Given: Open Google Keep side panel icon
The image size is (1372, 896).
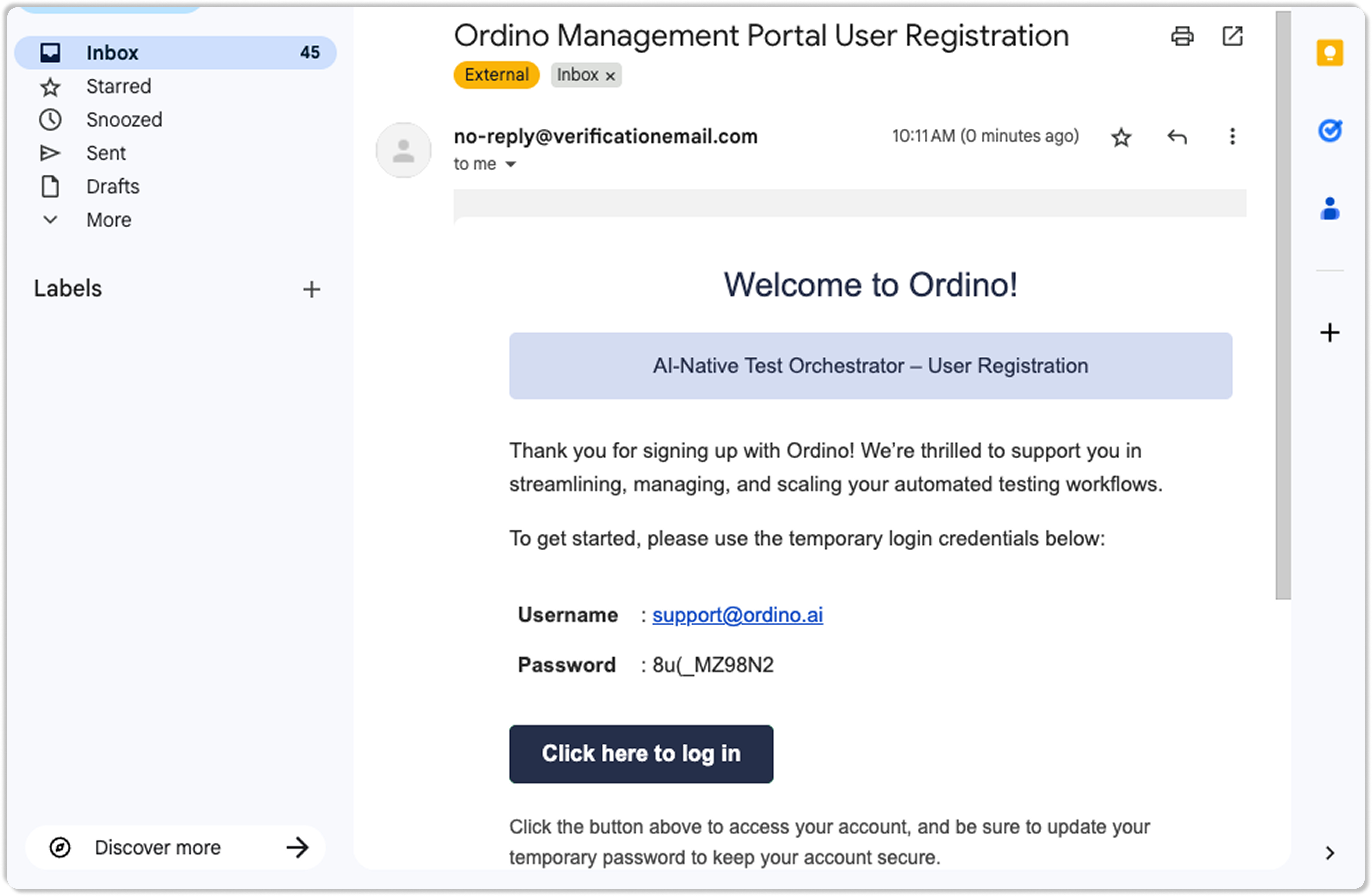Looking at the screenshot, I should pyautogui.click(x=1329, y=53).
